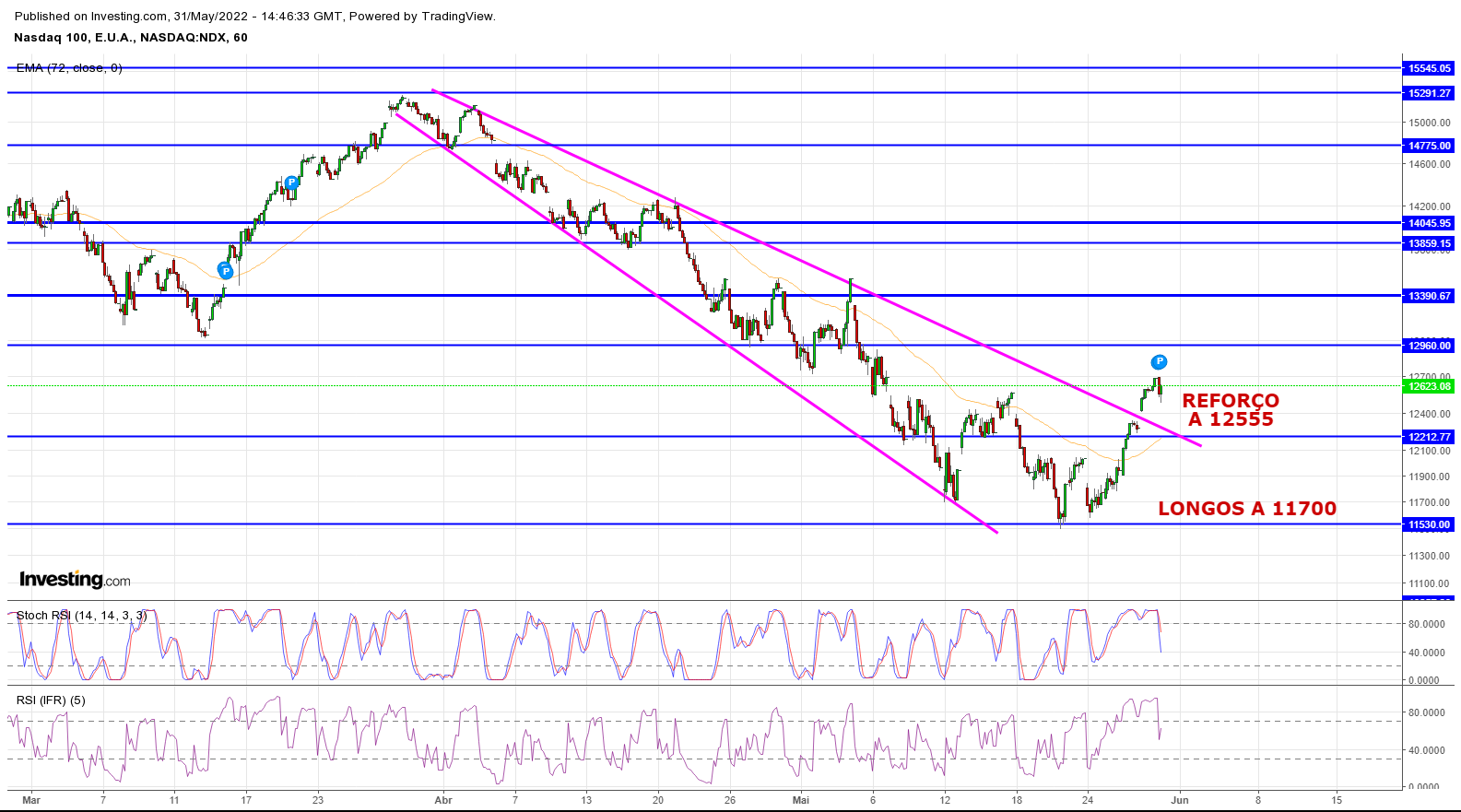Click the 11700.00 tick on the price axis
The image size is (1461, 812).
pos(1429,502)
